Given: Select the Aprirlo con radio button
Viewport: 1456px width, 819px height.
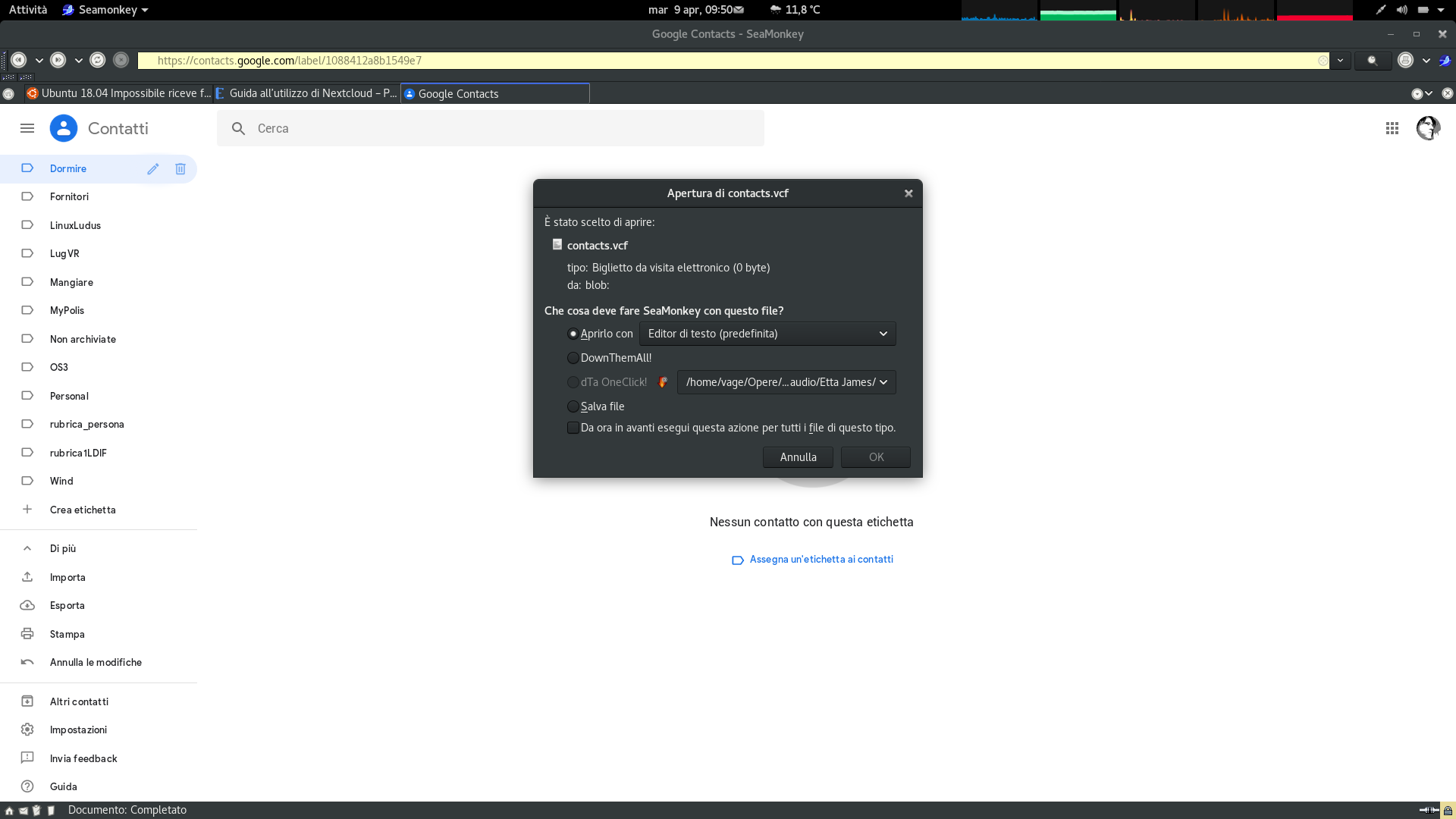Looking at the screenshot, I should [573, 334].
